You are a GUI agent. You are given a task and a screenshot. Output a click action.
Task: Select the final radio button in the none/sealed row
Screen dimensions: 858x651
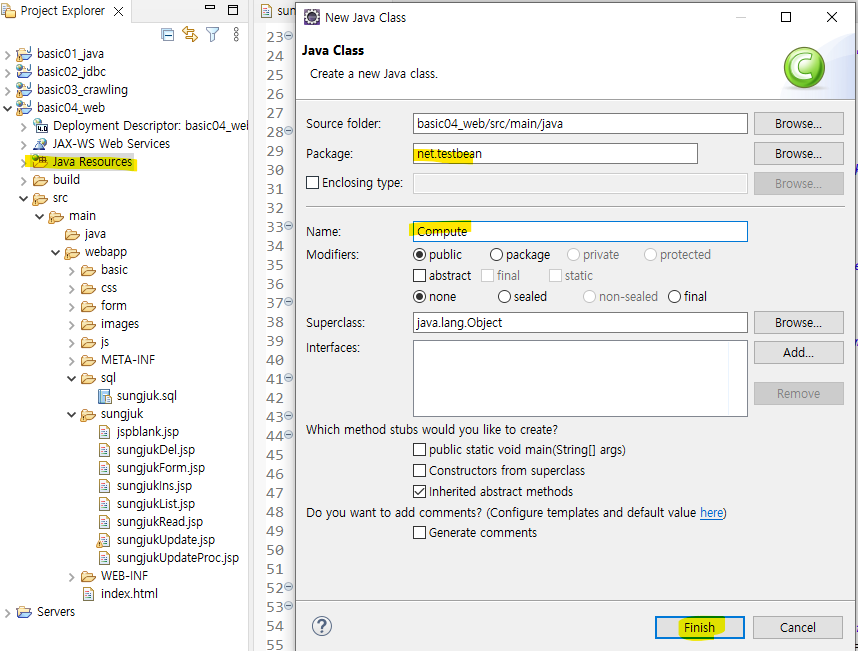[675, 297]
